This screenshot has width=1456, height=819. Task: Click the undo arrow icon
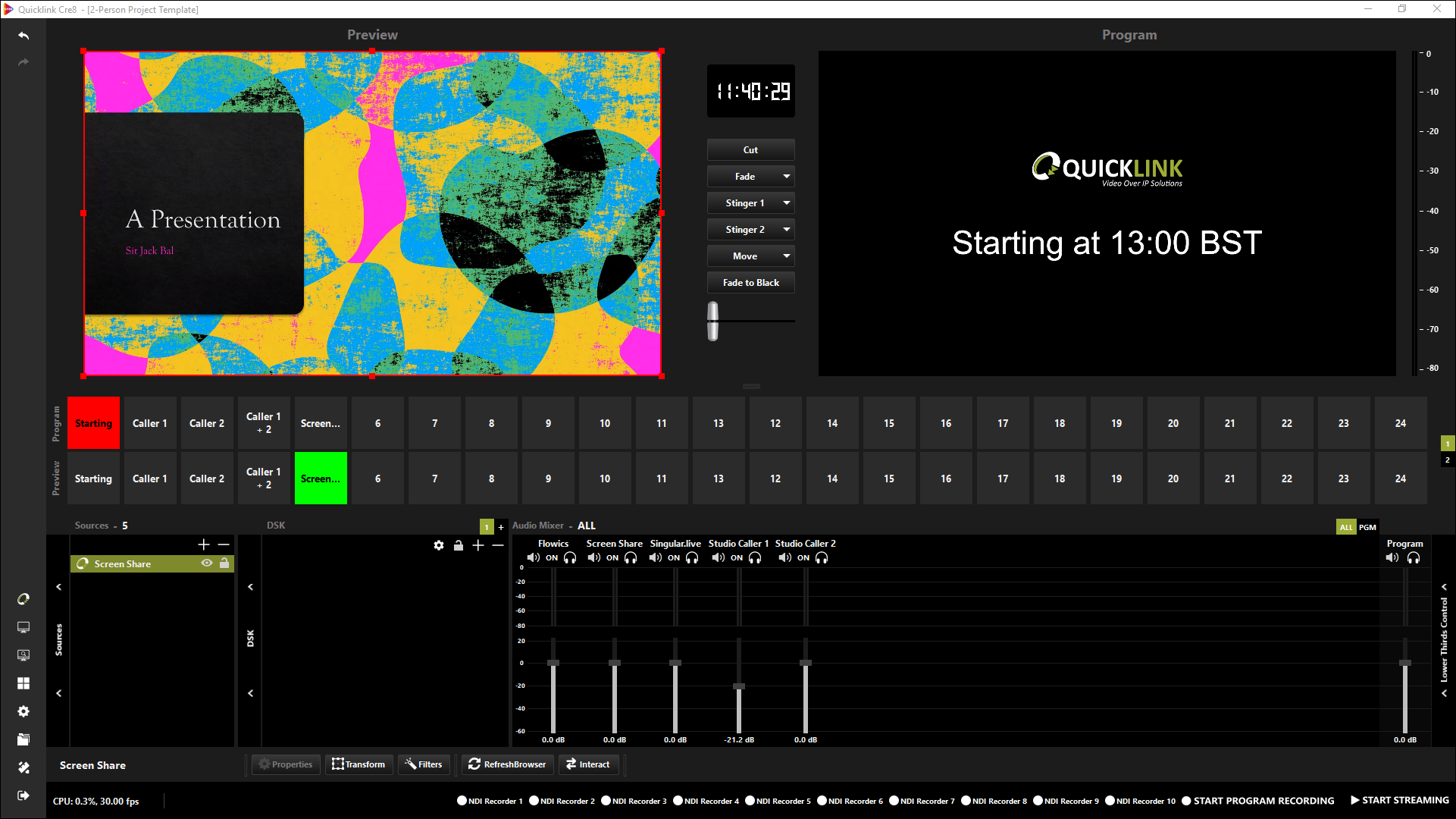23,36
